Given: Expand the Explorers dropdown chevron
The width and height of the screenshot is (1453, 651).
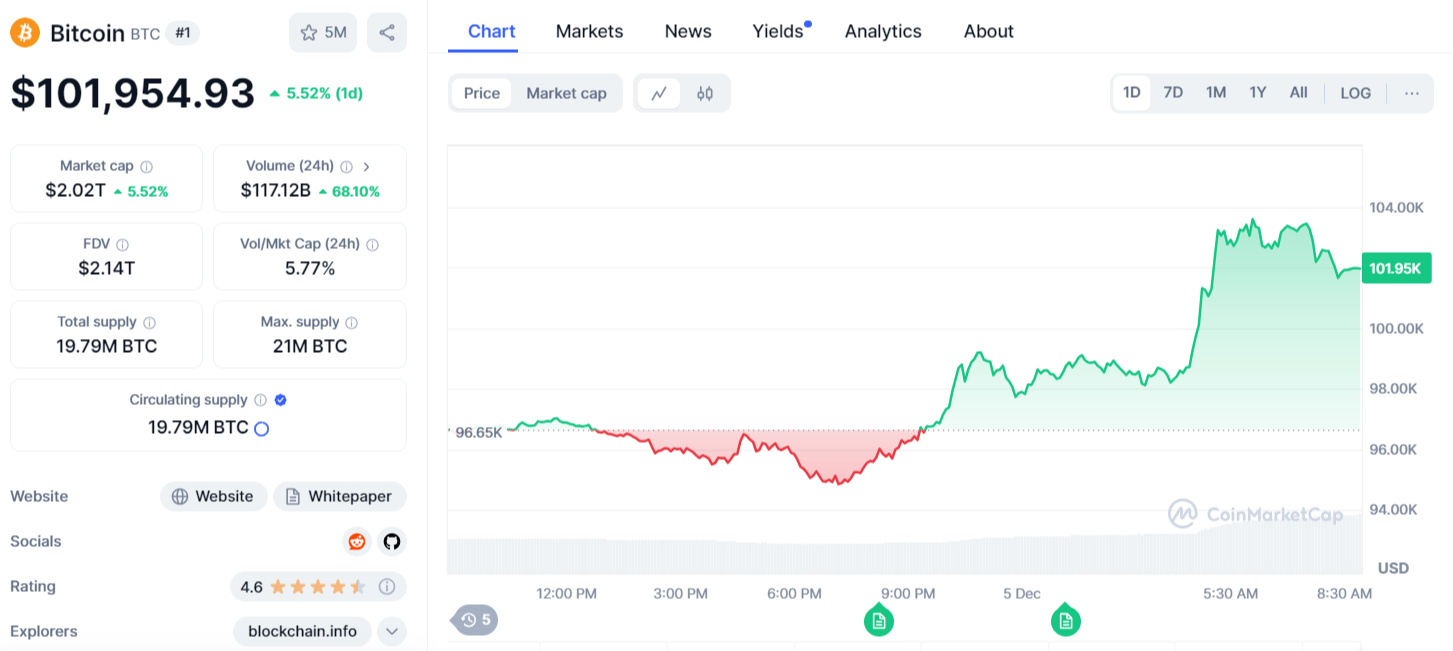Looking at the screenshot, I should click(391, 631).
